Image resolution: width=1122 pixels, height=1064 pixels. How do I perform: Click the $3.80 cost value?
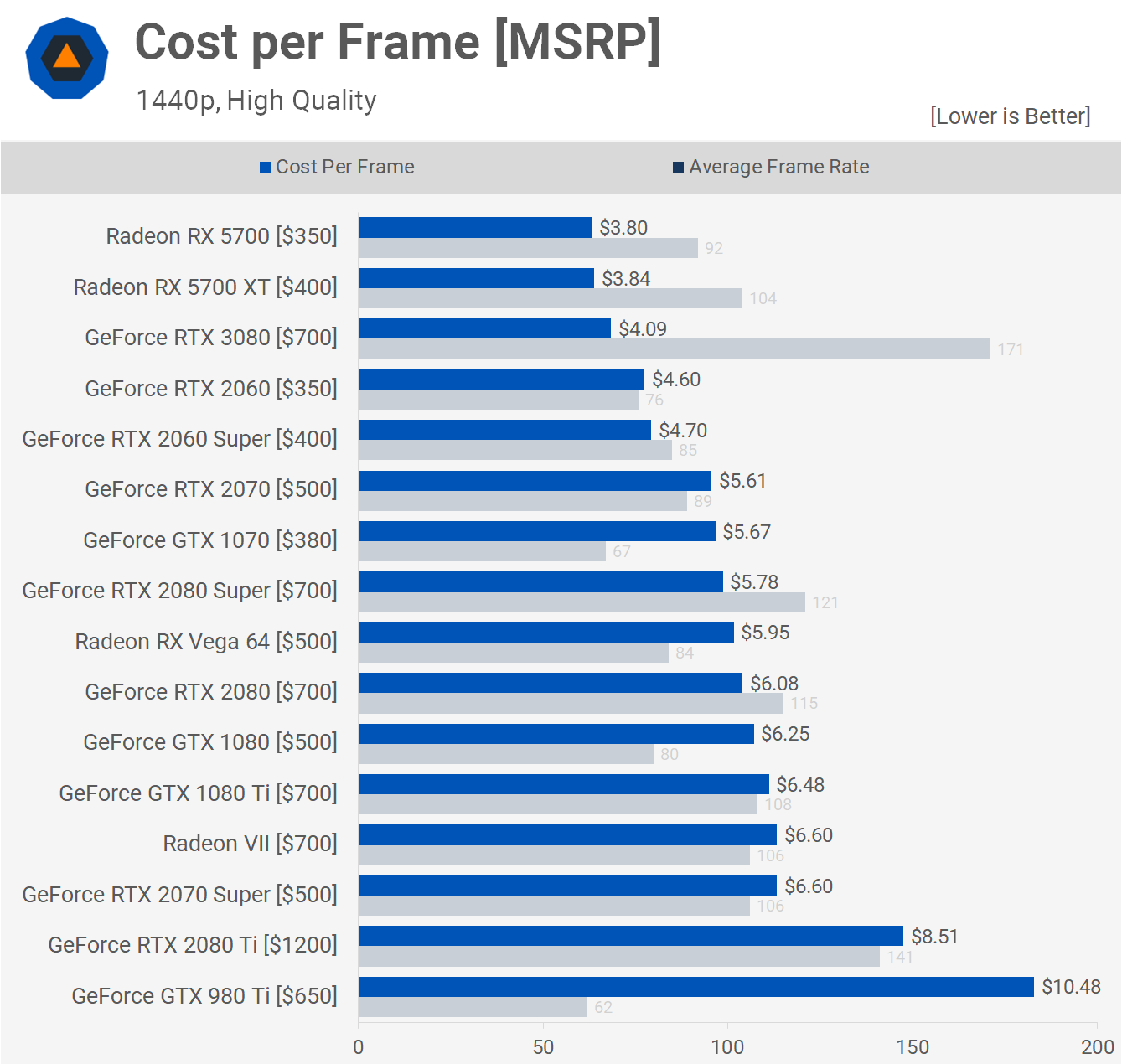[x=623, y=228]
